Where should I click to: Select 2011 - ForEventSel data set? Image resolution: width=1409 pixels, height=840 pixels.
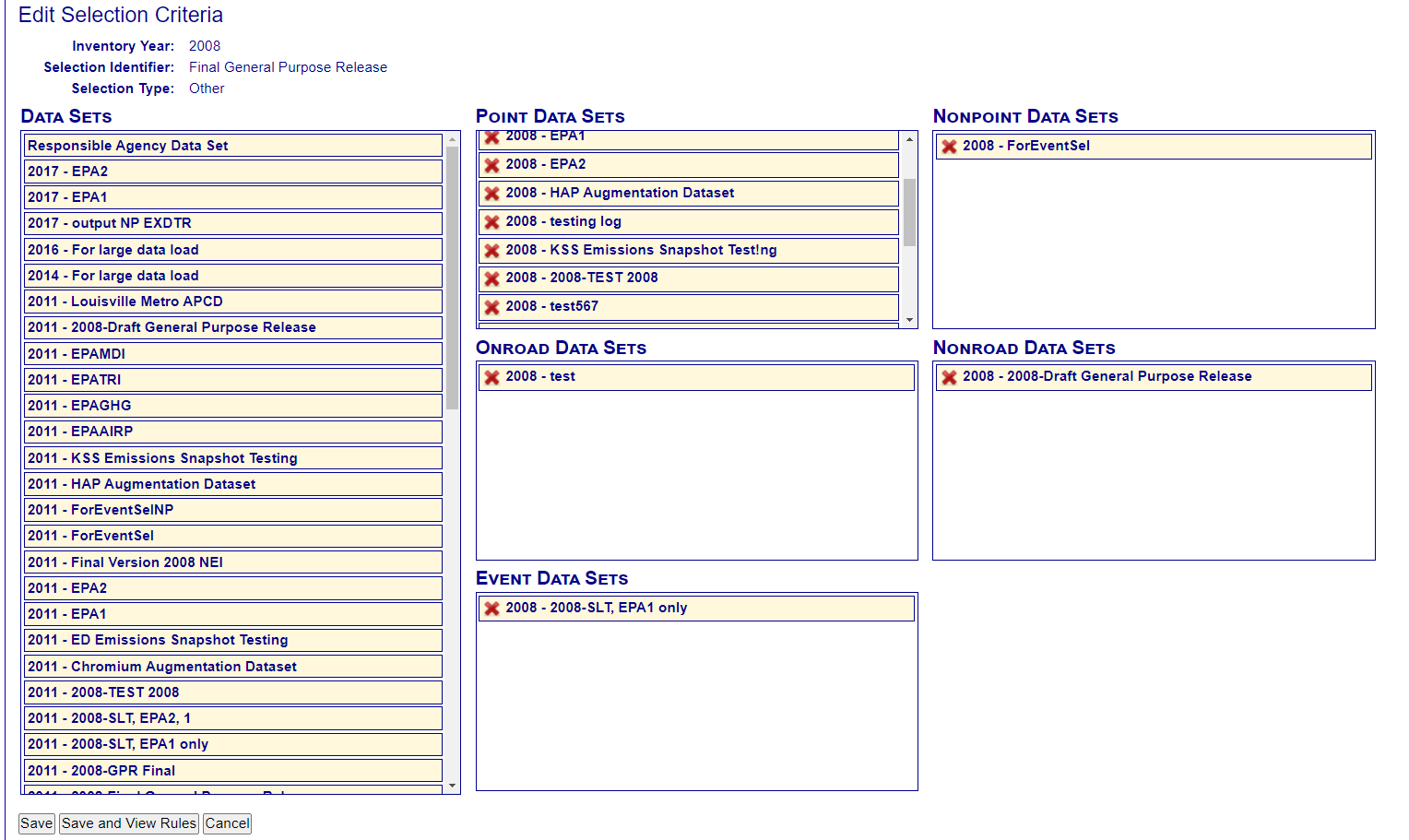pos(234,536)
